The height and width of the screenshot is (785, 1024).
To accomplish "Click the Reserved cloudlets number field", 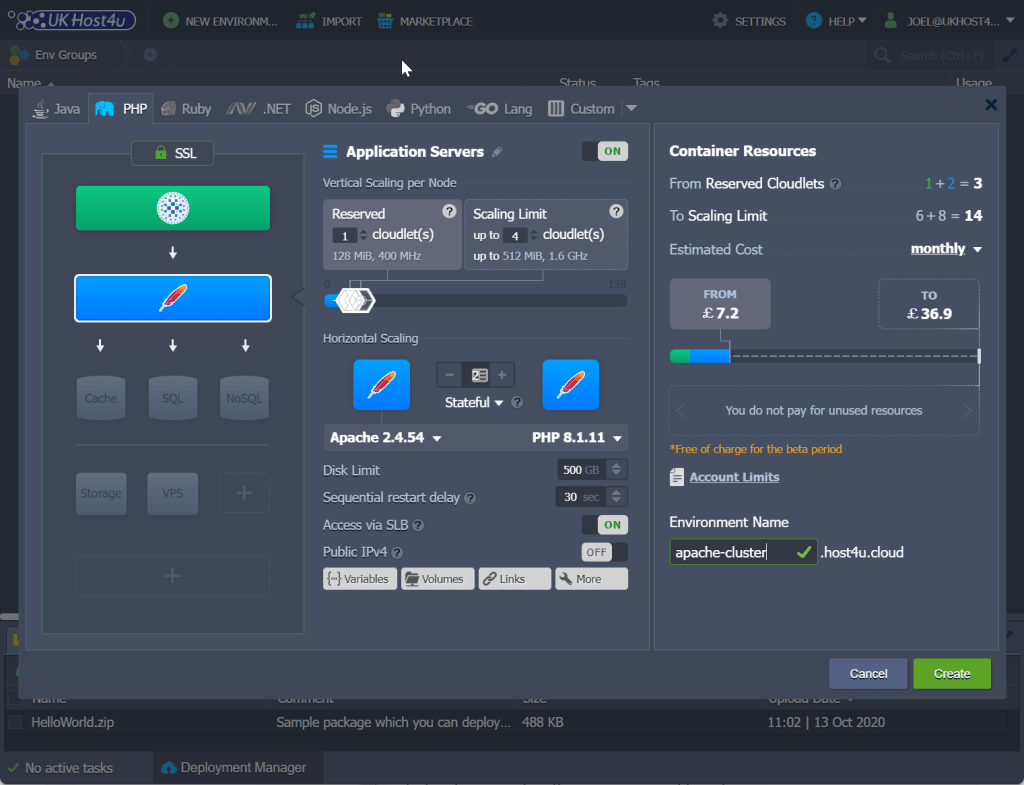I will click(x=345, y=235).
